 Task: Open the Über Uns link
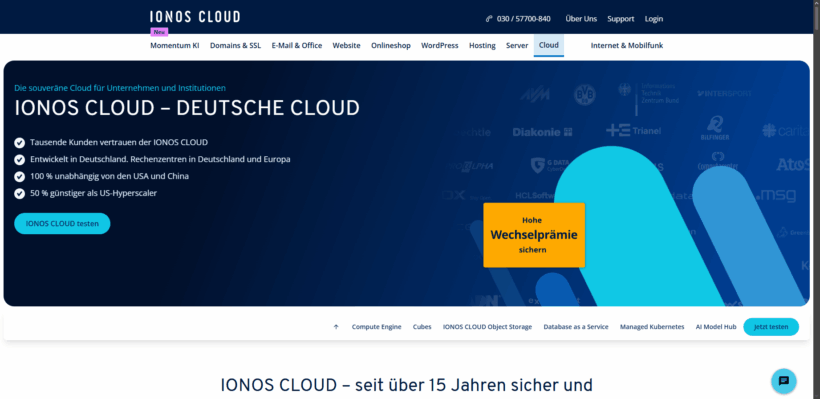(581, 19)
